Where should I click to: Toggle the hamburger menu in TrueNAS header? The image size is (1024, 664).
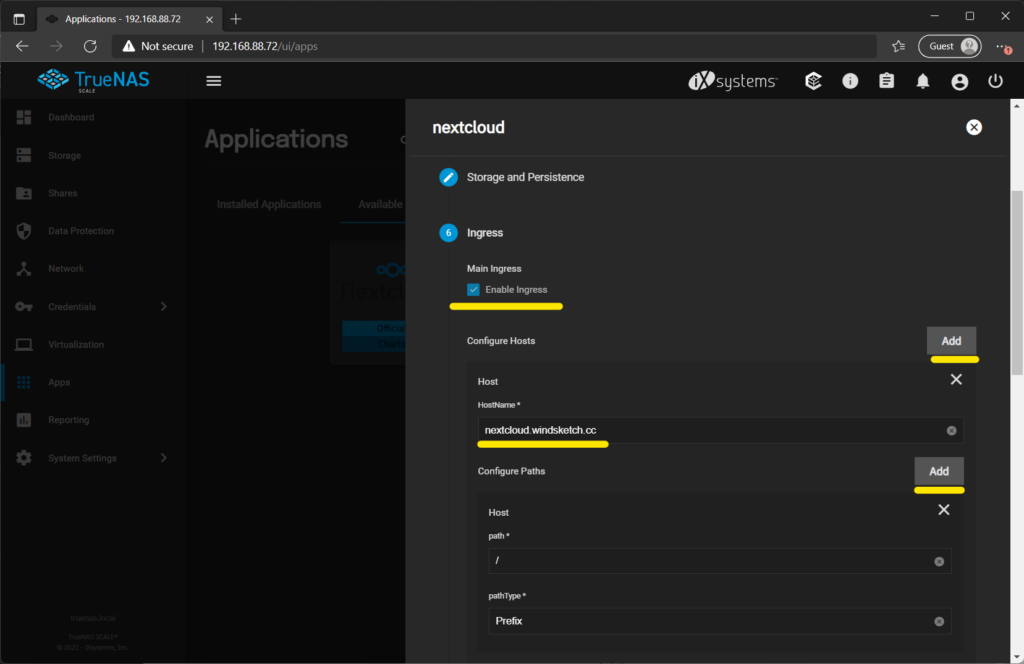click(x=213, y=81)
